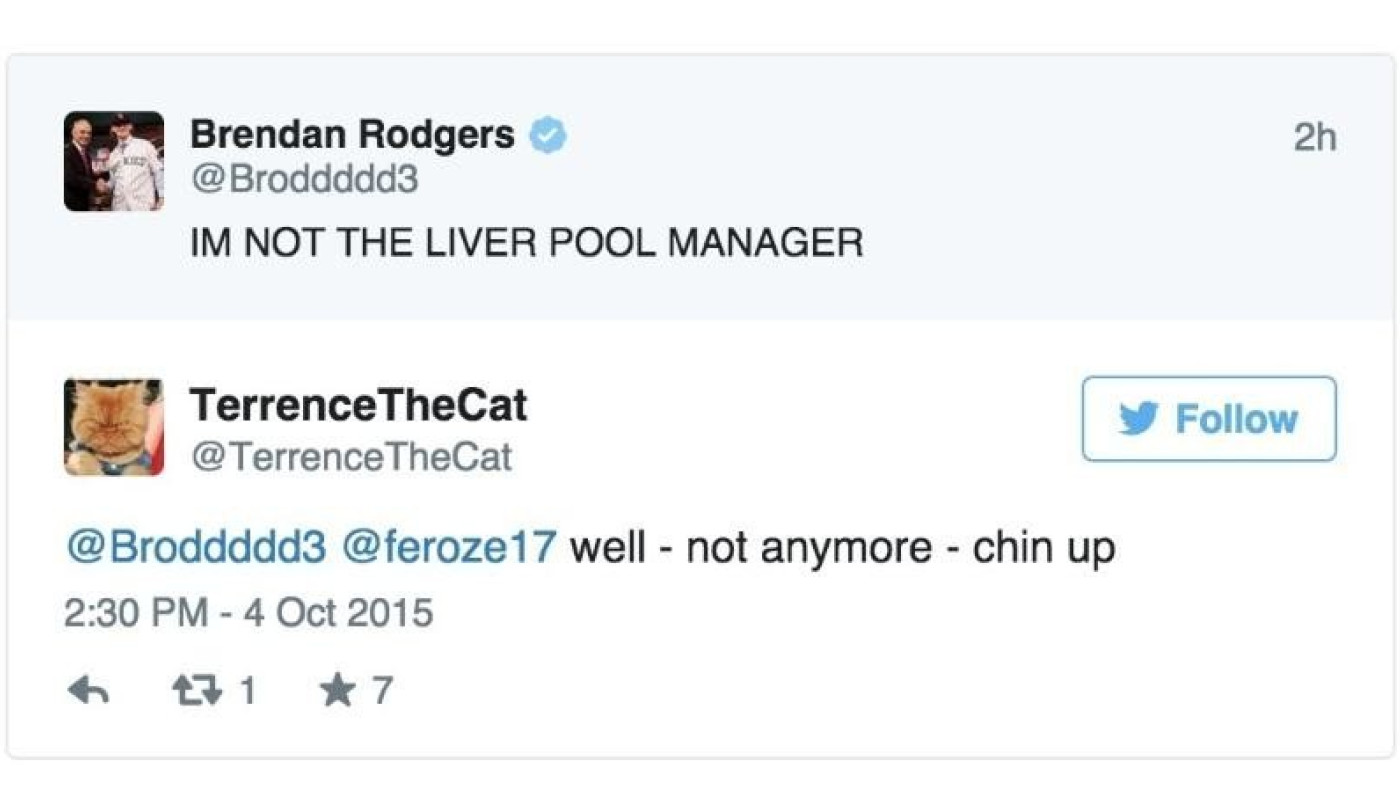
Task: Follow TerrenceTheCat
Action: click(x=1209, y=419)
